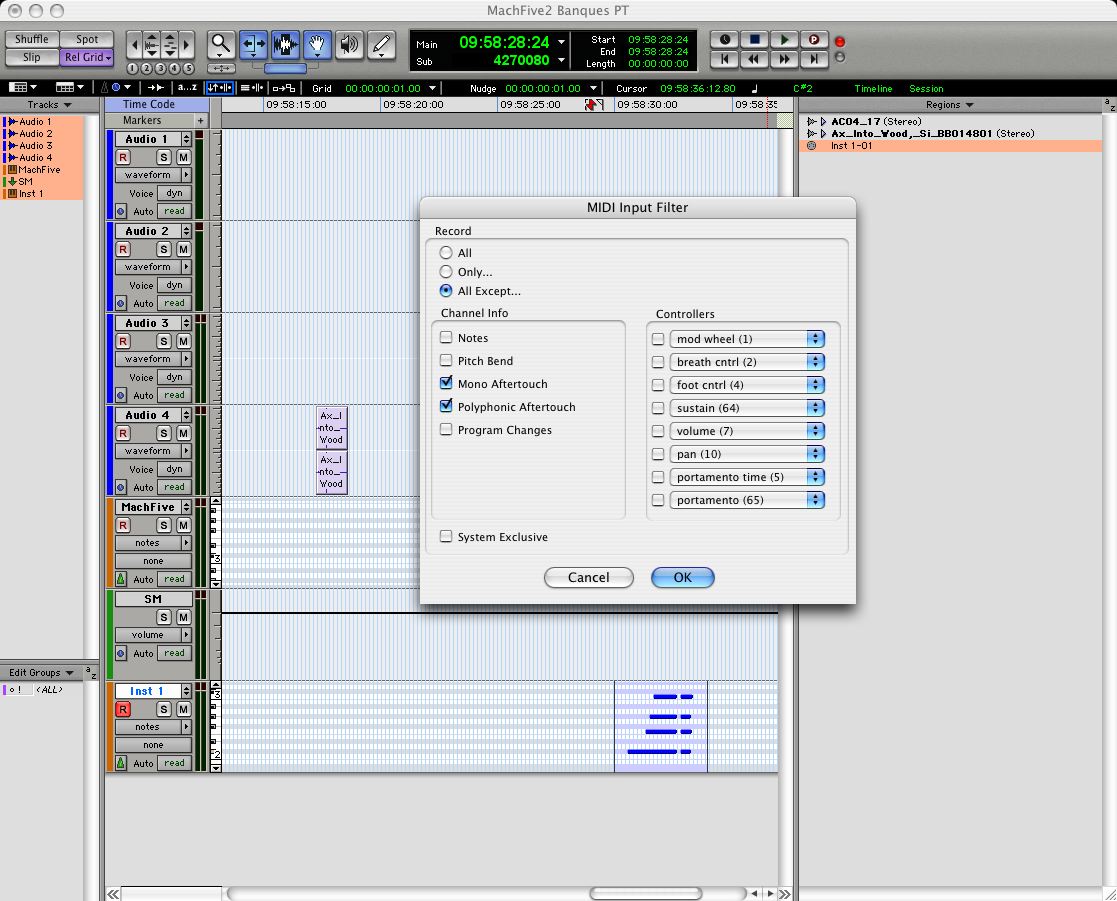Select the Scrubber speaker tool

[x=349, y=44]
